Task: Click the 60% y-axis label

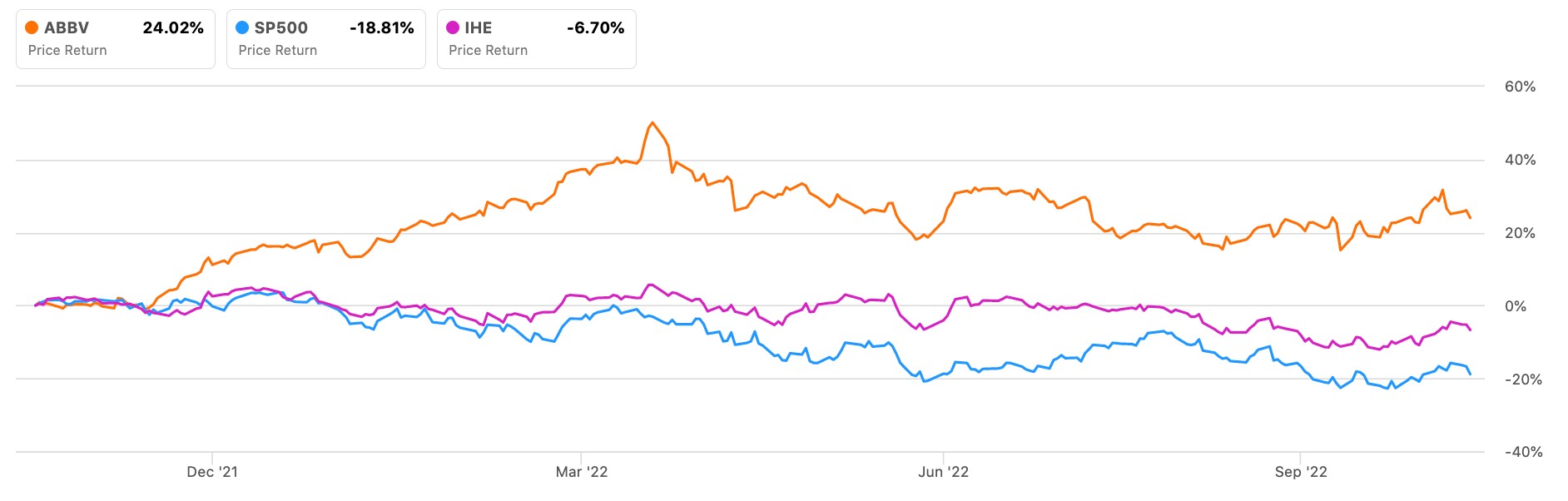Action: coord(1520,87)
